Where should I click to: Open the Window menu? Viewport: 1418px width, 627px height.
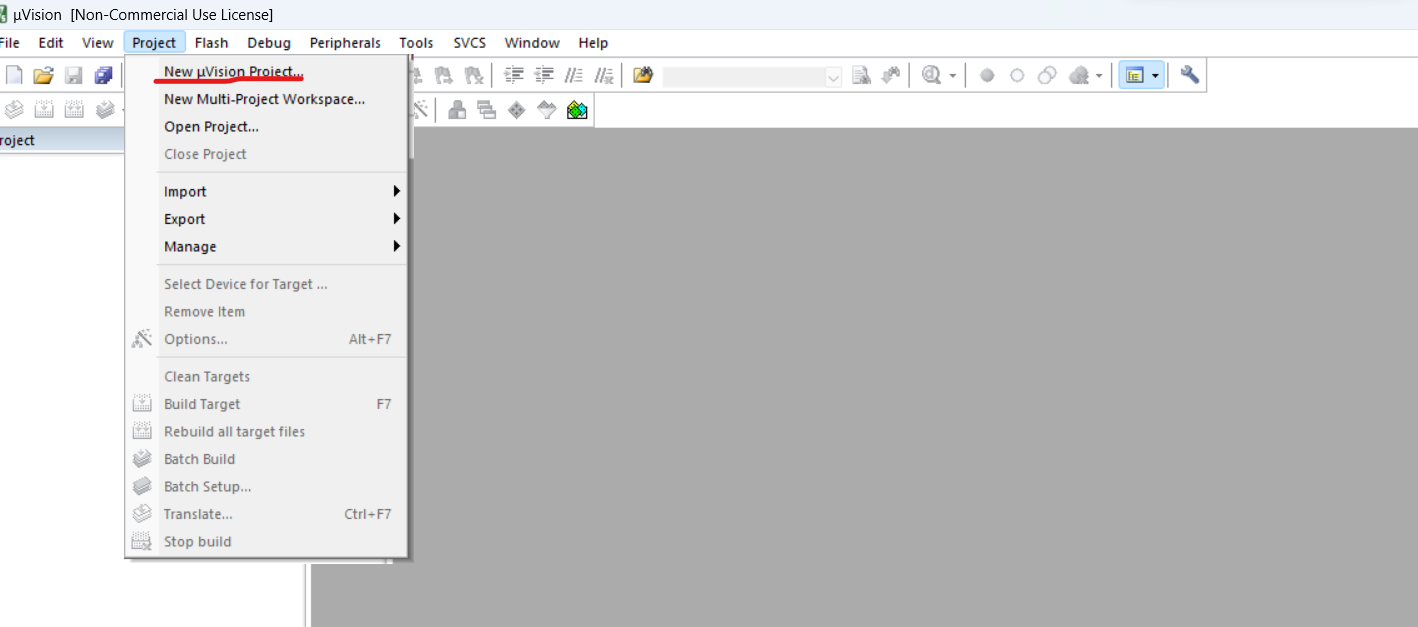(x=532, y=43)
